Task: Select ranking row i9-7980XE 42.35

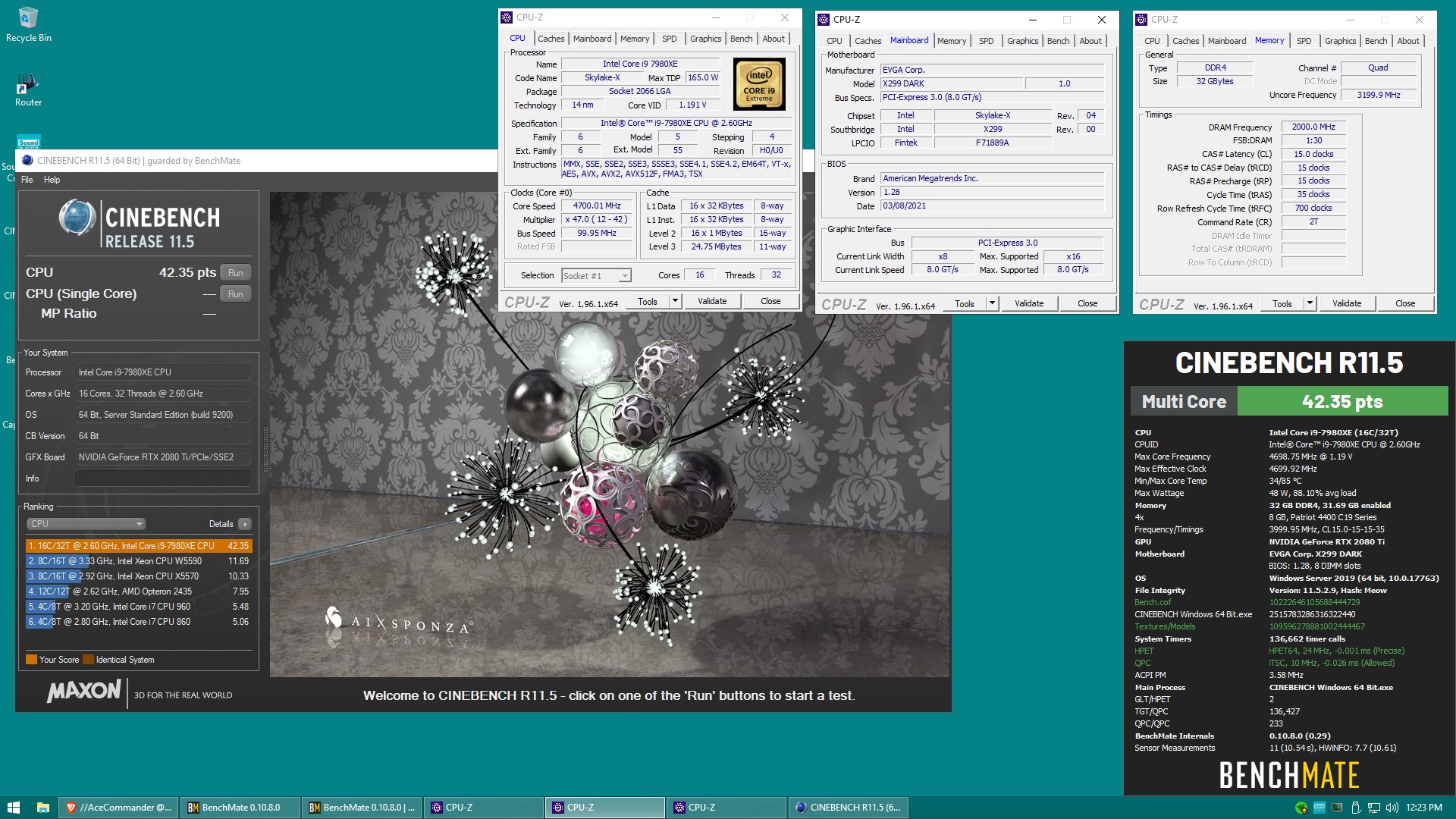Action: point(138,546)
